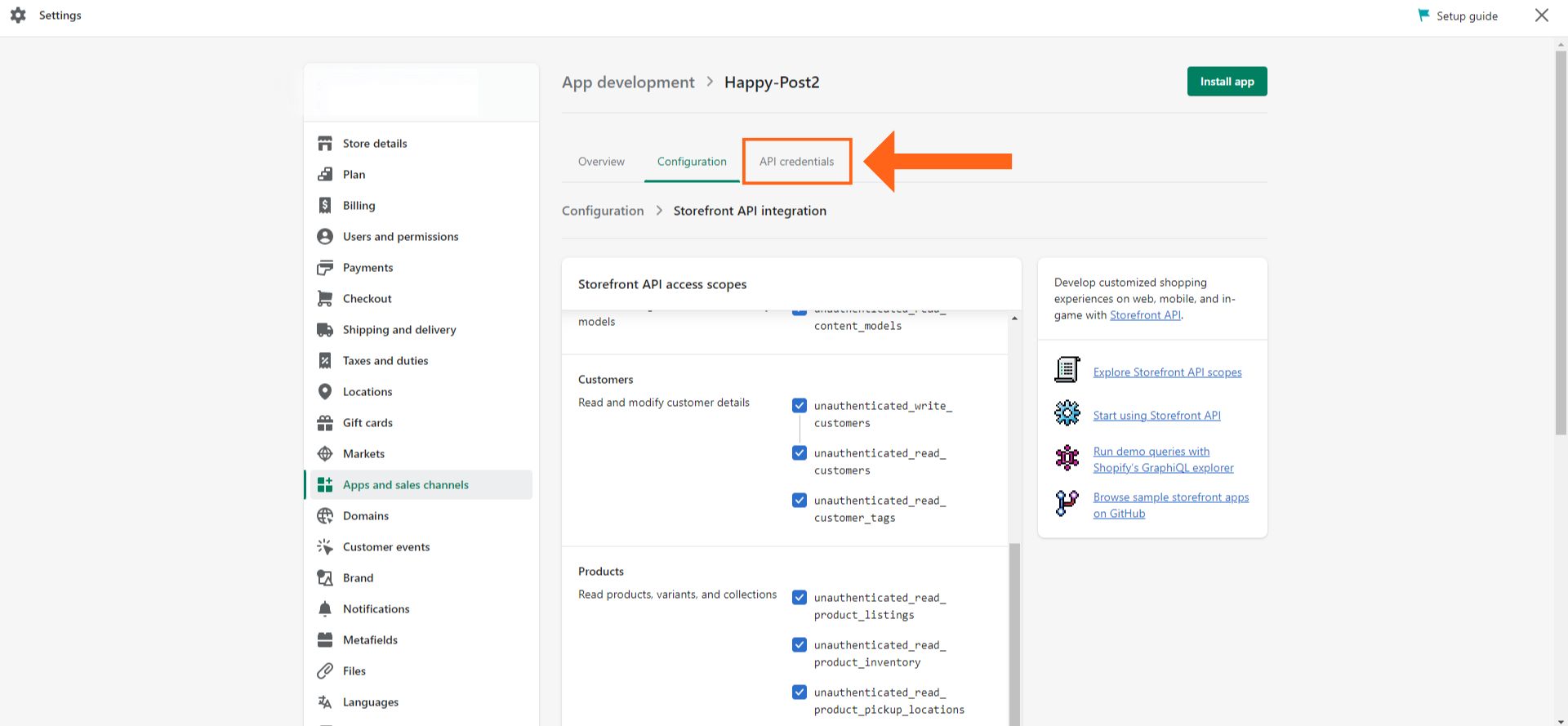
Task: Click the Billing dollar icon in sidebar
Action: [x=325, y=206]
